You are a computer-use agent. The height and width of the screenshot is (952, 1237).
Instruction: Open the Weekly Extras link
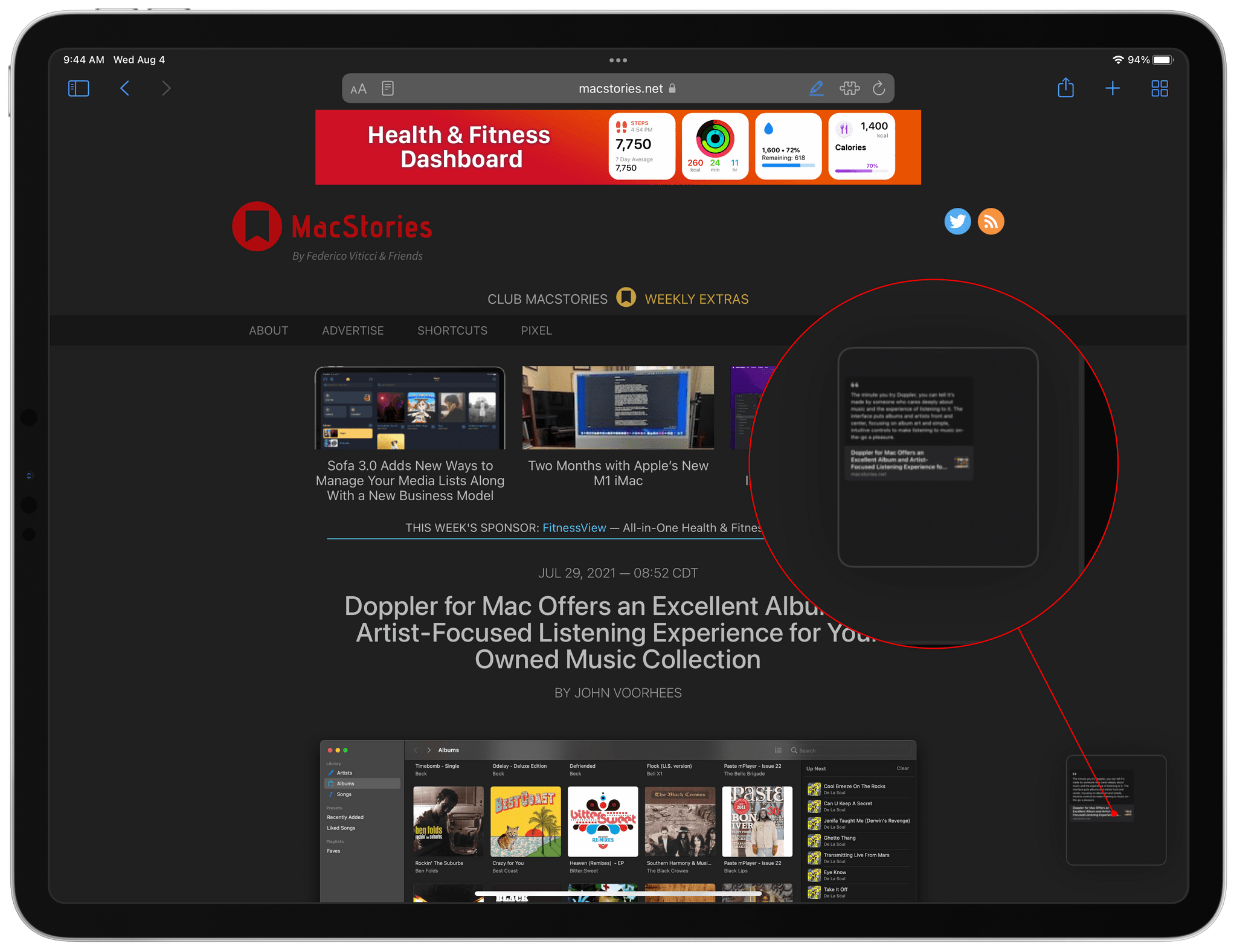tap(696, 300)
